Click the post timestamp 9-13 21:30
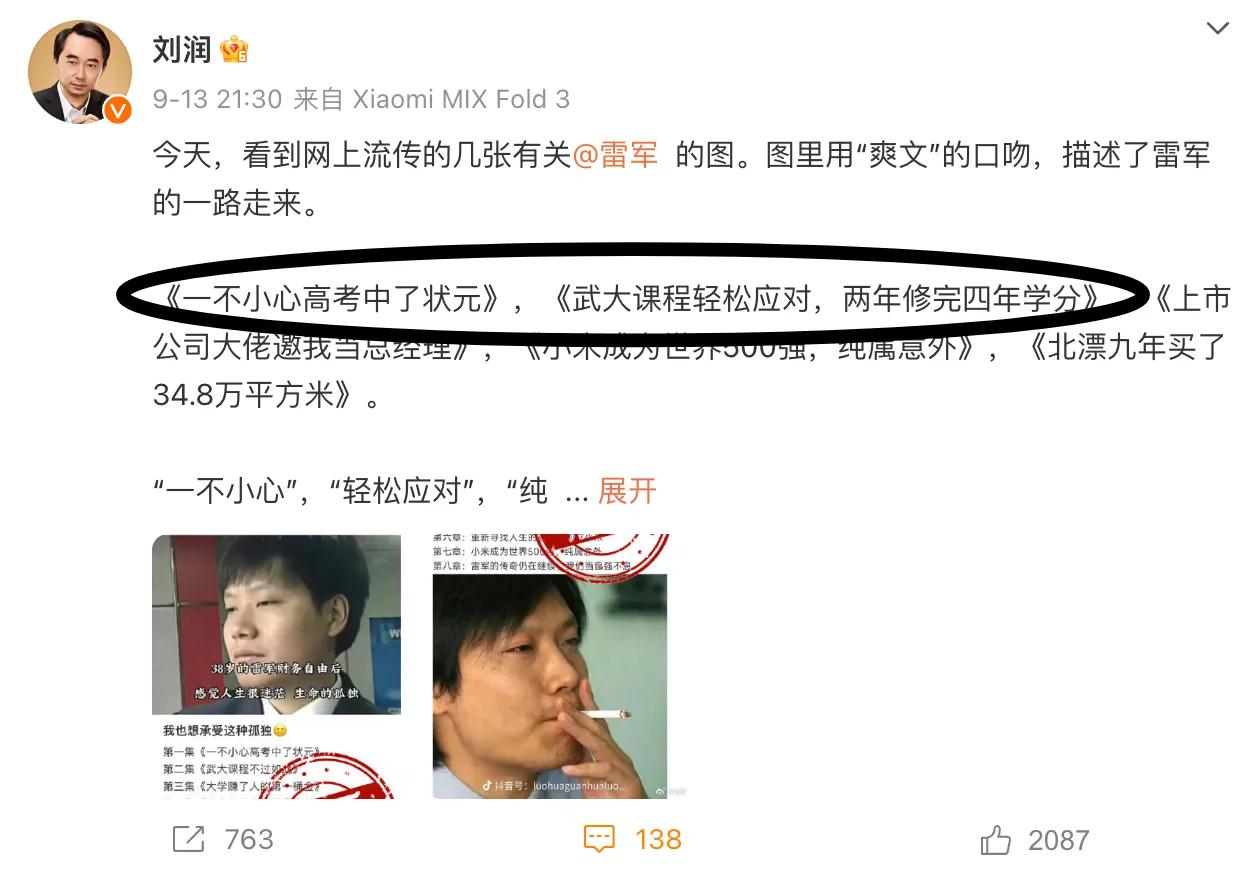This screenshot has width=1248, height=890. (x=217, y=99)
